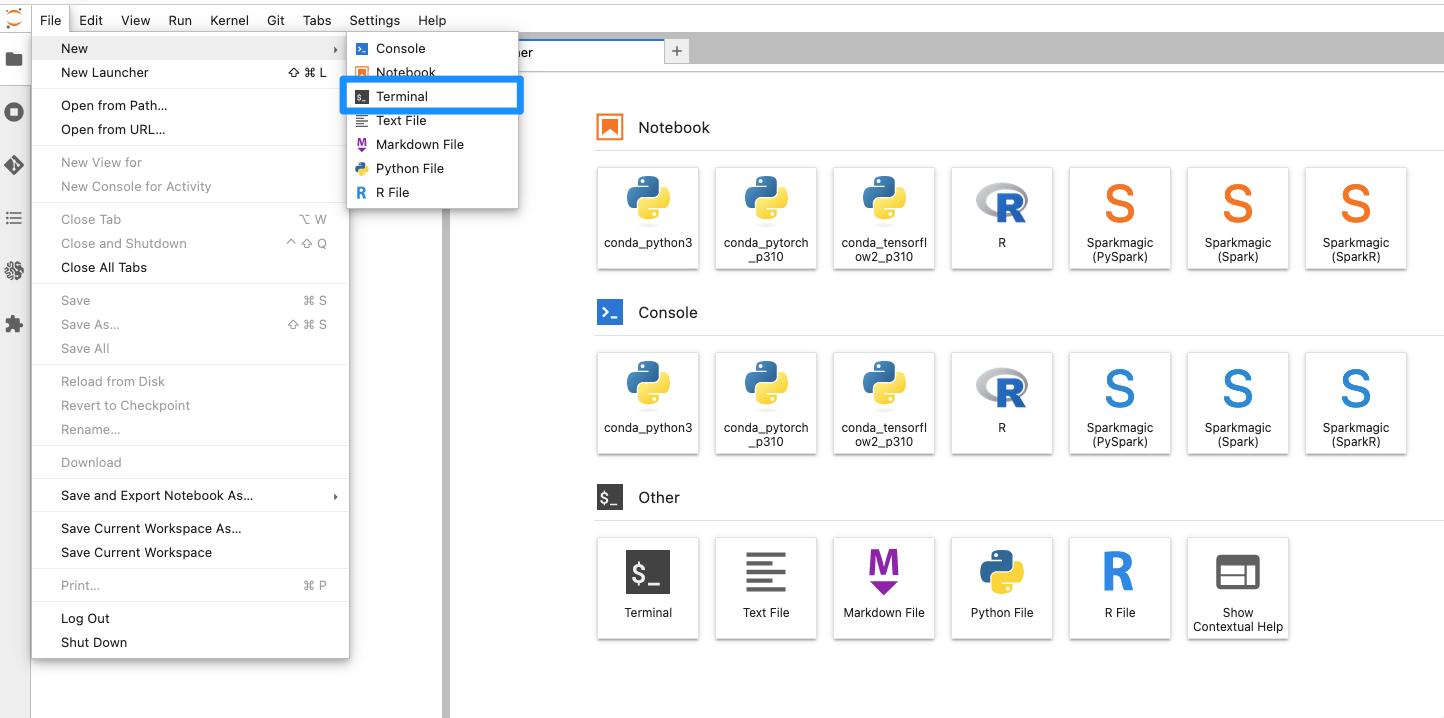Click the Other section heading
This screenshot has width=1444, height=718.
pyautogui.click(x=658, y=497)
